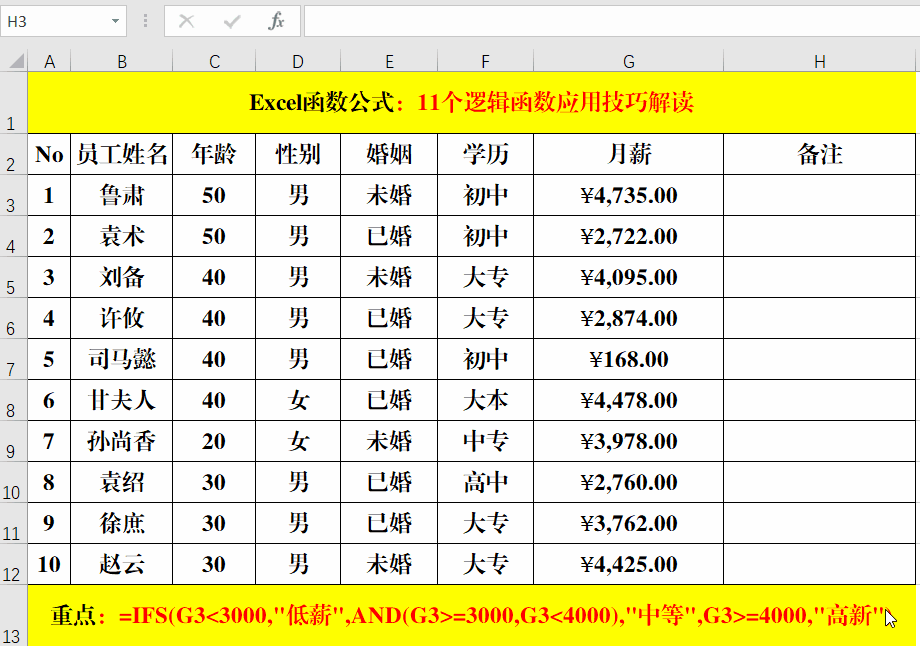
Task: Click salary cell ¥4,095.00
Action: click(628, 278)
